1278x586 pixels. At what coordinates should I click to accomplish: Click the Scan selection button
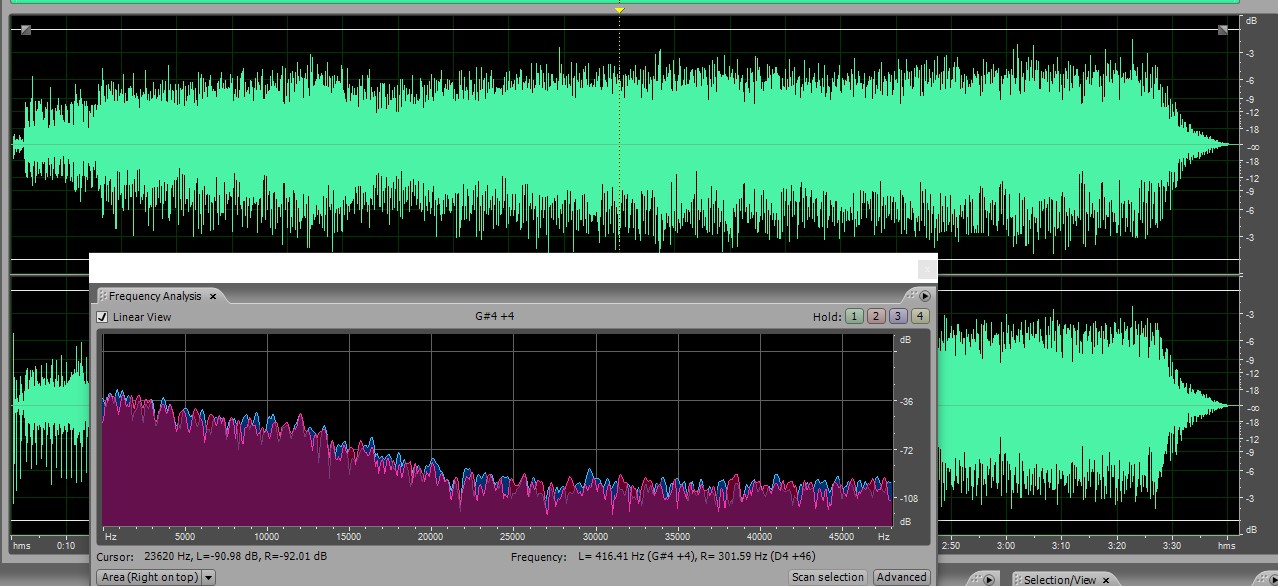tap(827, 577)
